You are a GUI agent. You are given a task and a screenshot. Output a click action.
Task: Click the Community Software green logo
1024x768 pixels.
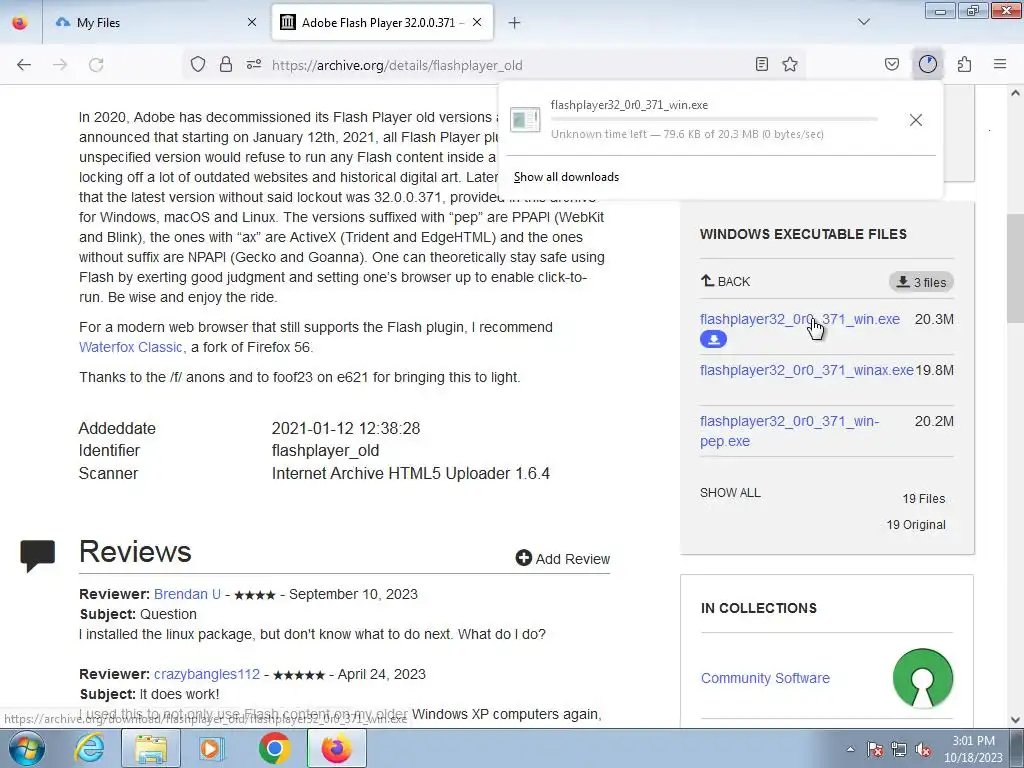pos(923,678)
